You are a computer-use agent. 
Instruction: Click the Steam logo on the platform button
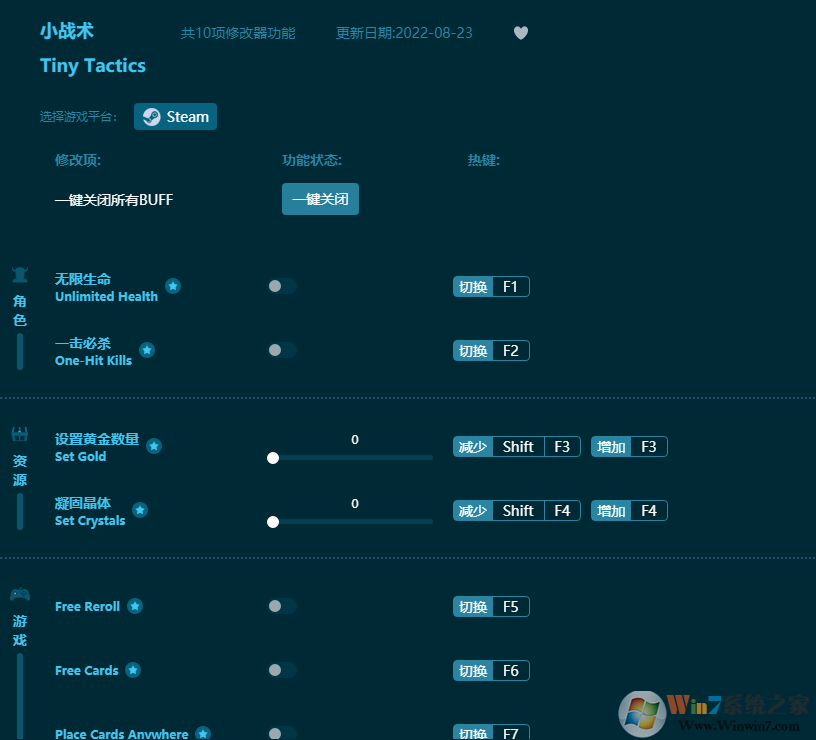pos(151,116)
